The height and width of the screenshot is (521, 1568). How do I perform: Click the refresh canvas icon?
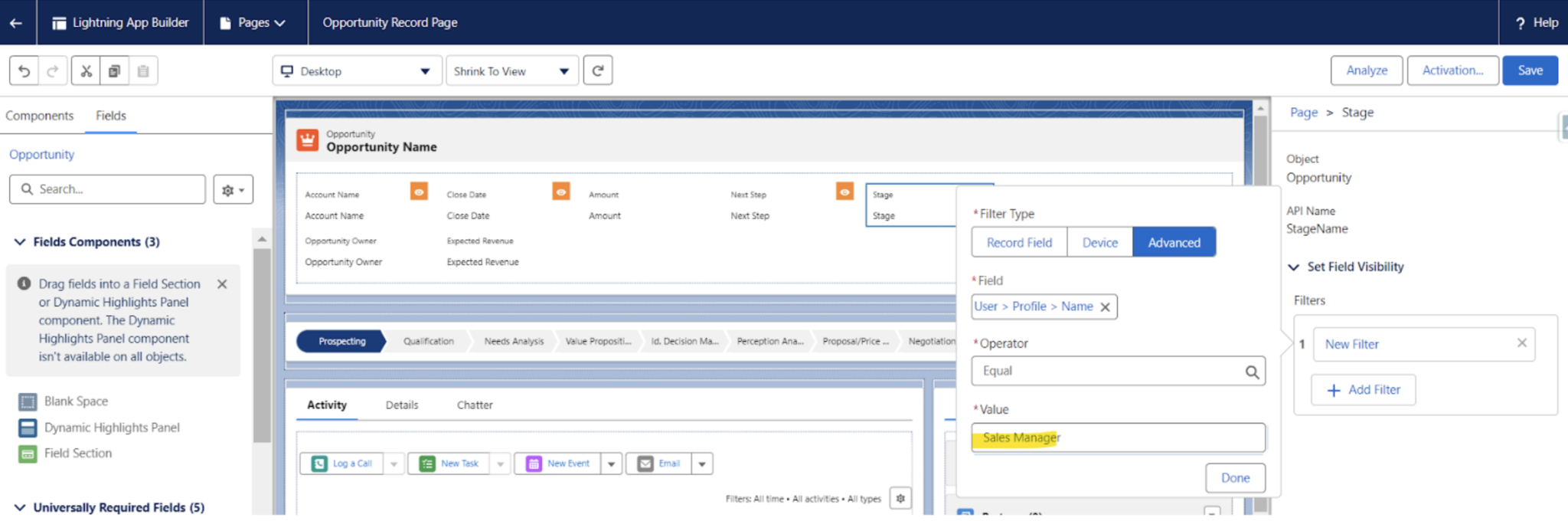pyautogui.click(x=597, y=70)
